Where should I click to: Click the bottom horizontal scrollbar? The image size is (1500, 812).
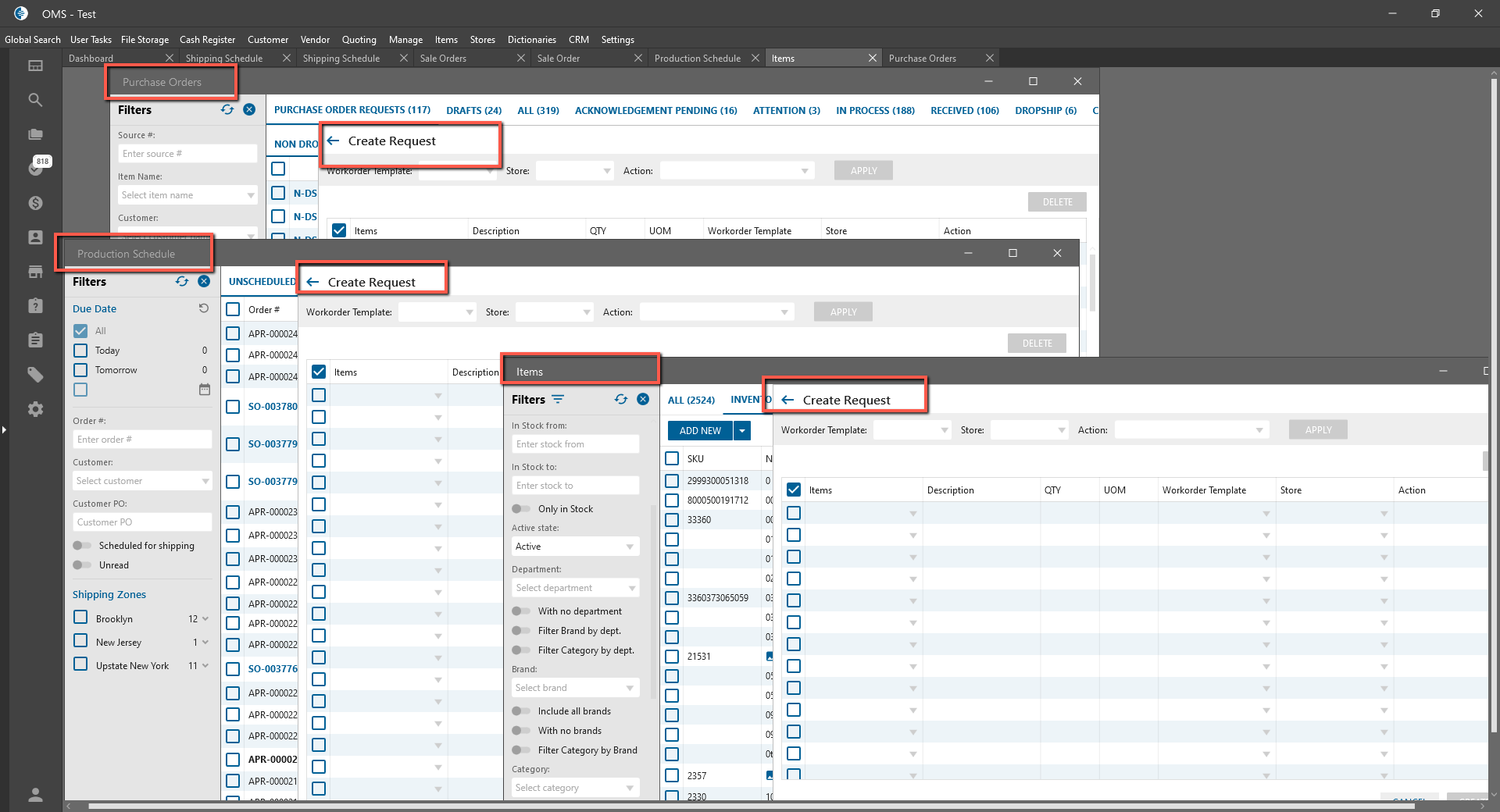coord(750,806)
